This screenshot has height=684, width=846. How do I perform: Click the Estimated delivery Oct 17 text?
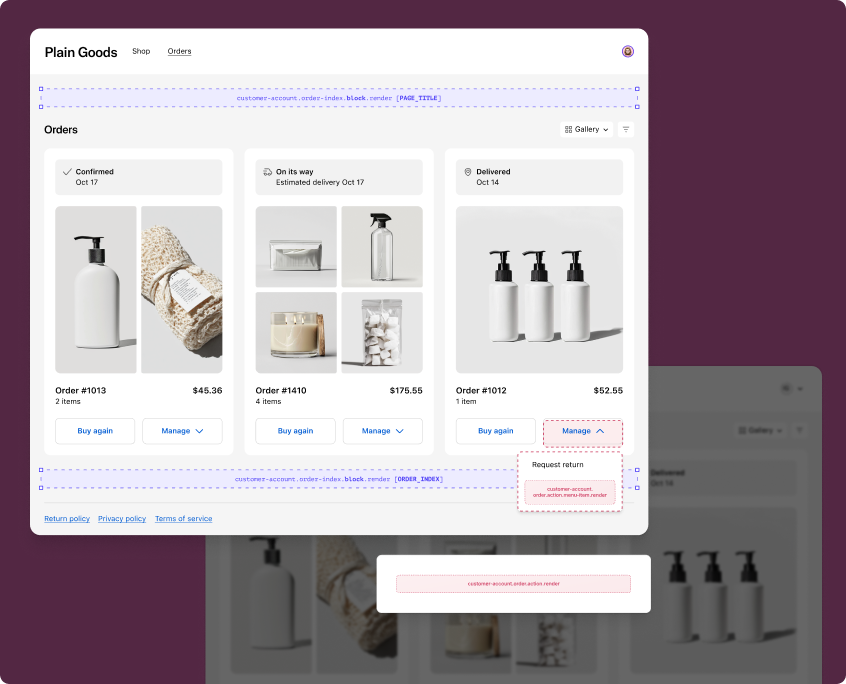click(320, 182)
